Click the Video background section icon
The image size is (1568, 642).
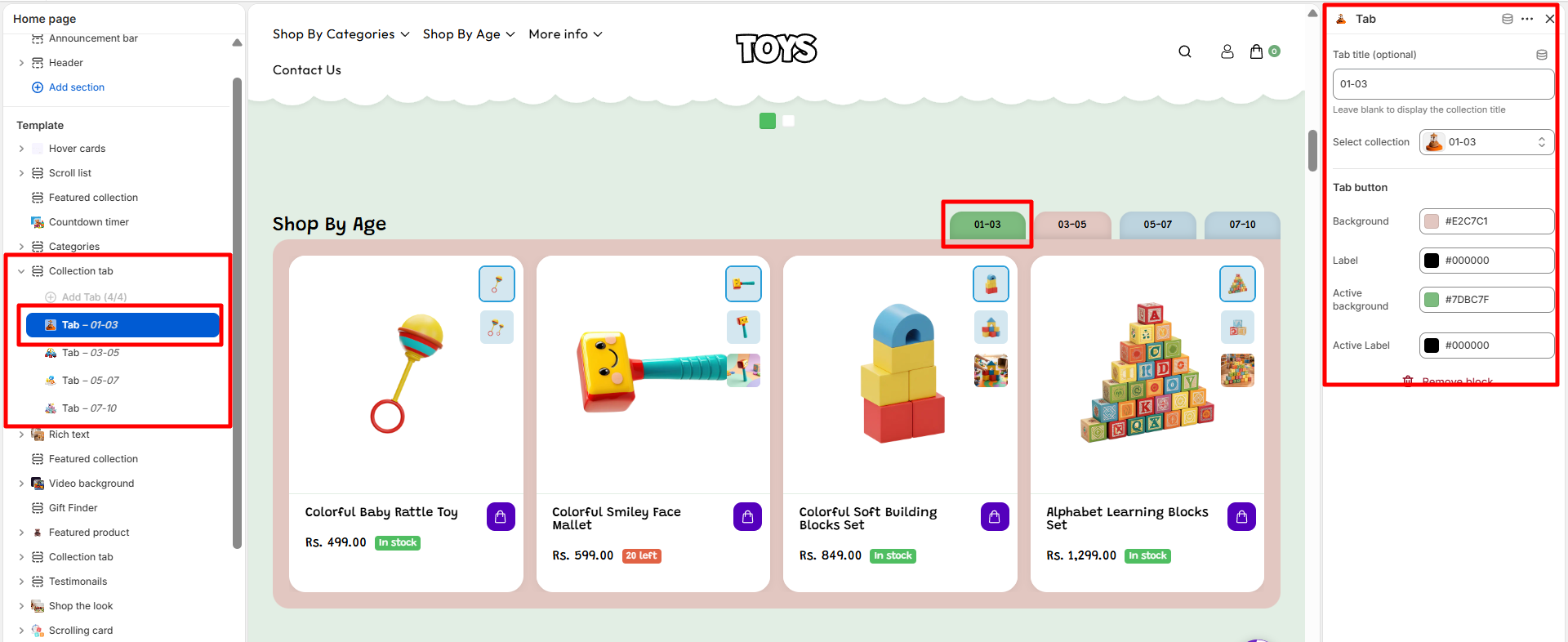pos(38,484)
